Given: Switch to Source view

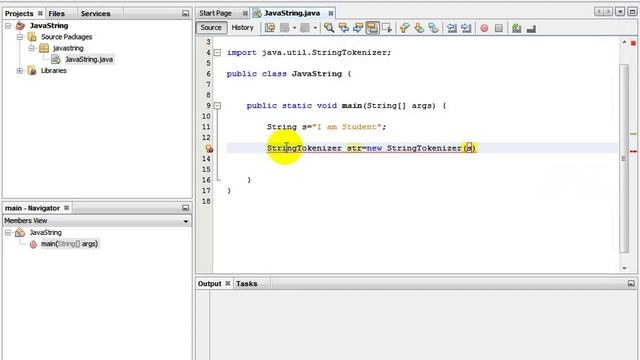Looking at the screenshot, I should click(x=211, y=27).
